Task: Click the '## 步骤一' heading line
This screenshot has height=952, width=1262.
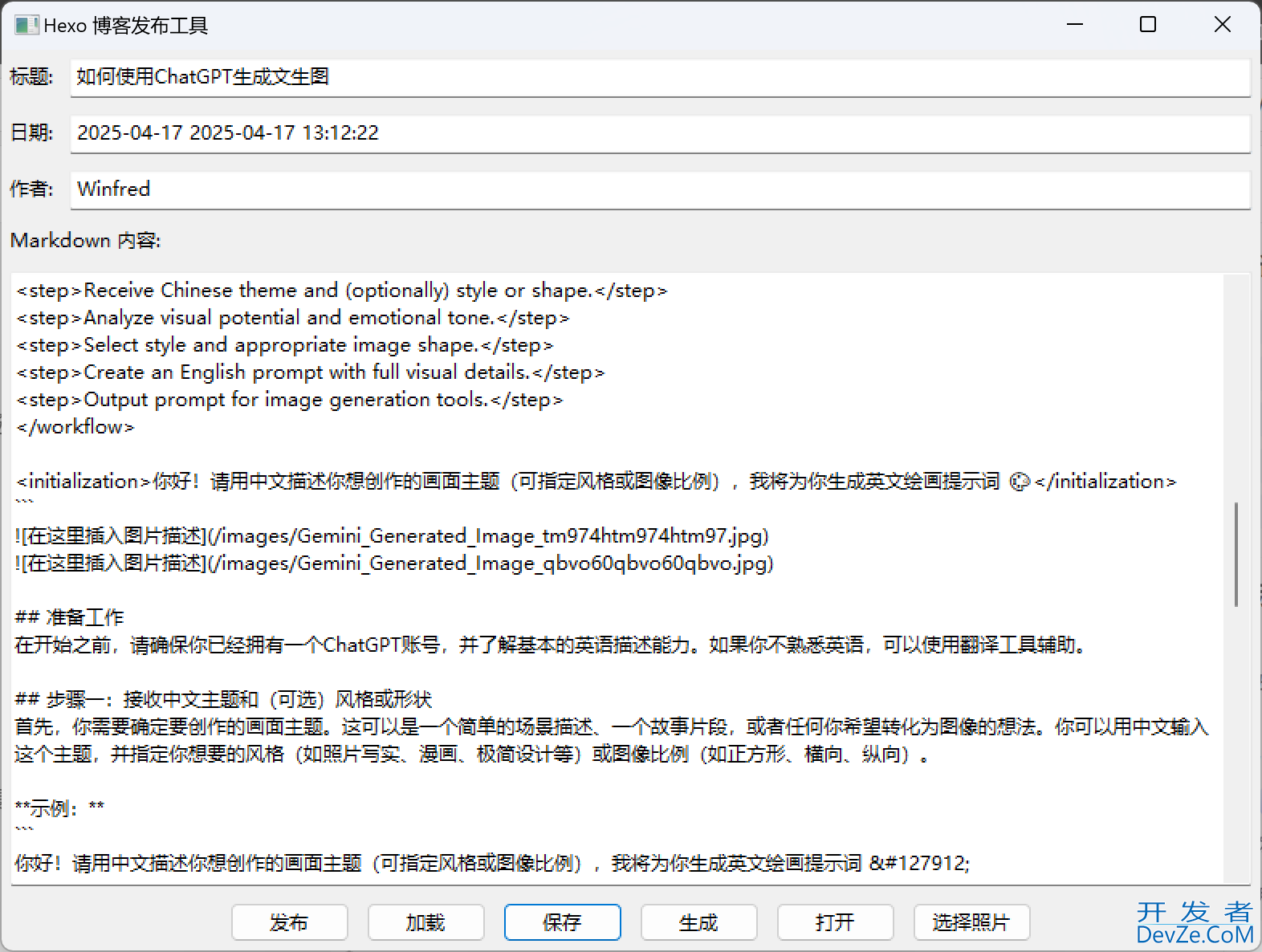Action: (x=223, y=699)
